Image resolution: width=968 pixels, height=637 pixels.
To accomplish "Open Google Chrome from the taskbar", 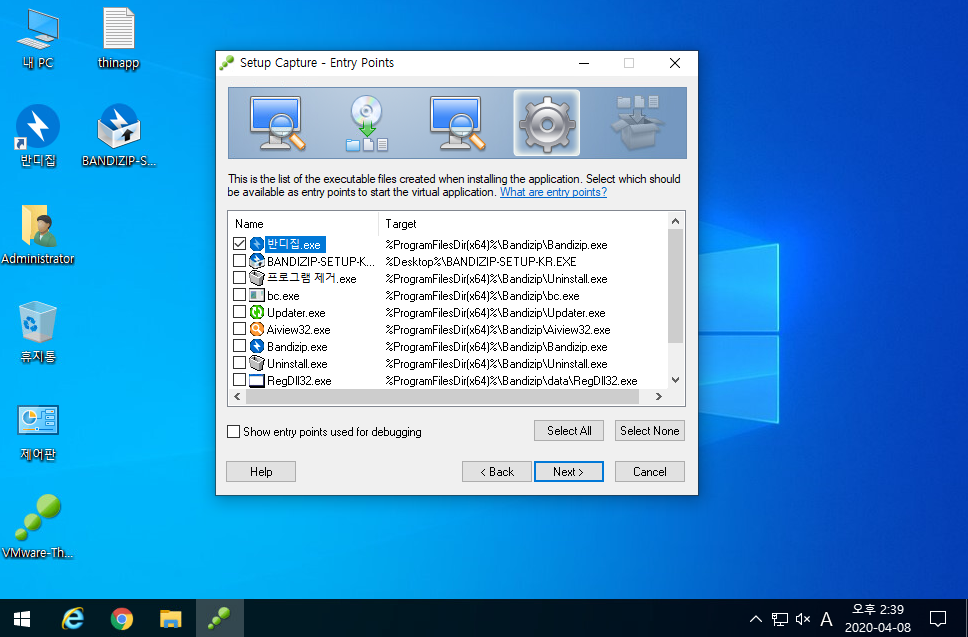I will coord(122,618).
